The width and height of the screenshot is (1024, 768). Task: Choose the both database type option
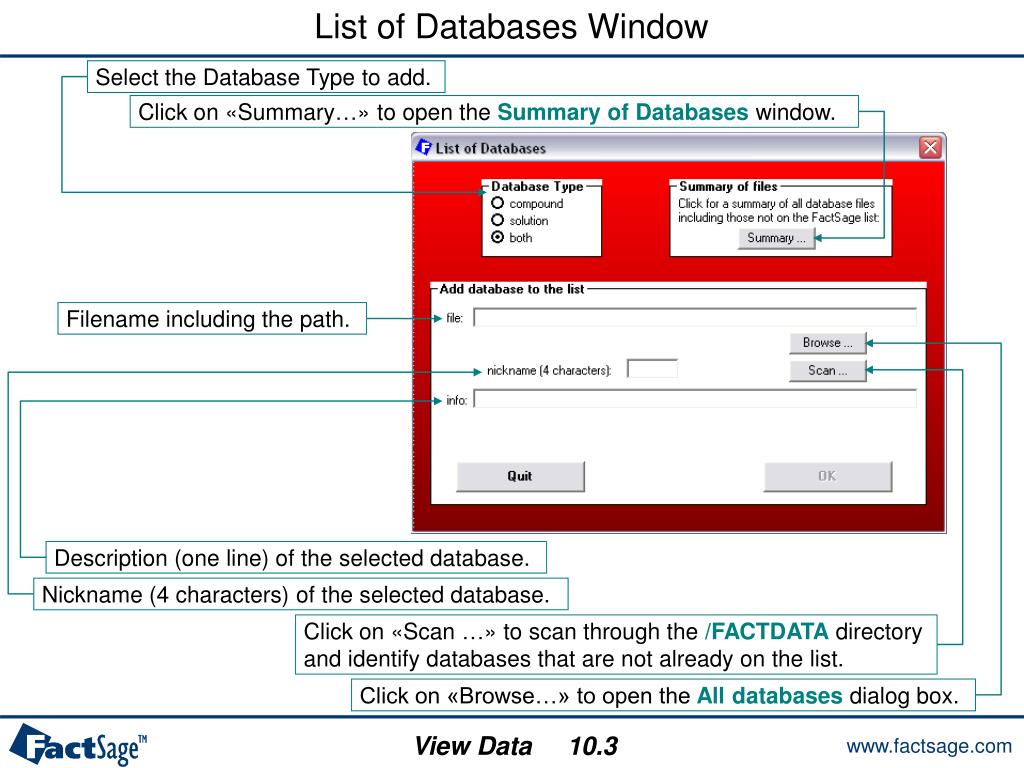pyautogui.click(x=498, y=237)
